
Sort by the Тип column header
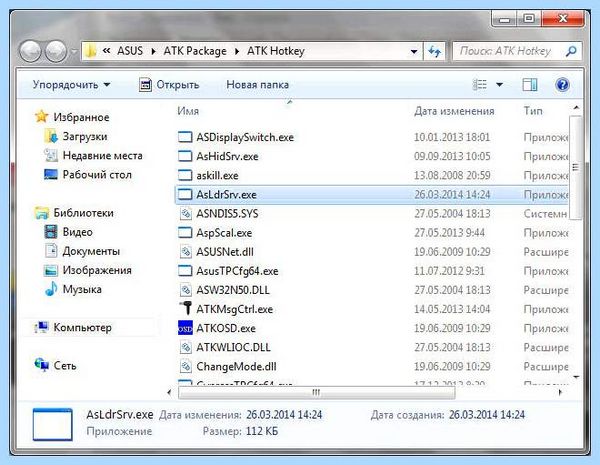533,111
